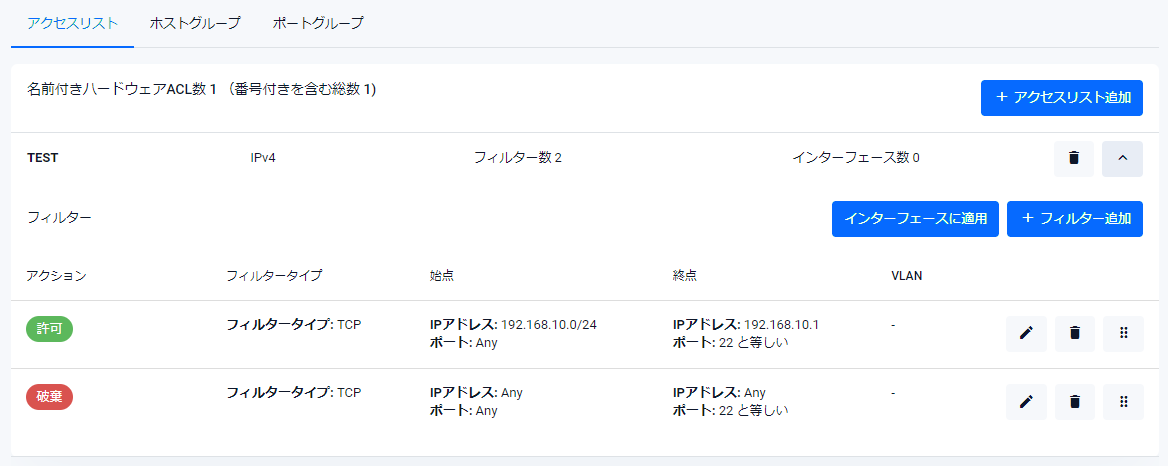This screenshot has height=466, width=1168.
Task: Click インターフェースに適用 button
Action: tap(915, 219)
